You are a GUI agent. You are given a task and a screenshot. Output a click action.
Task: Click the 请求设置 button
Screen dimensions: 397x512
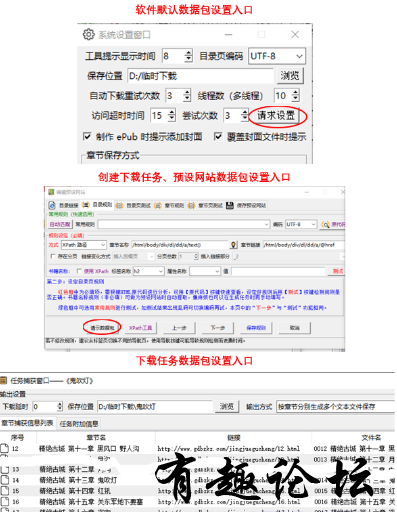pos(276,116)
